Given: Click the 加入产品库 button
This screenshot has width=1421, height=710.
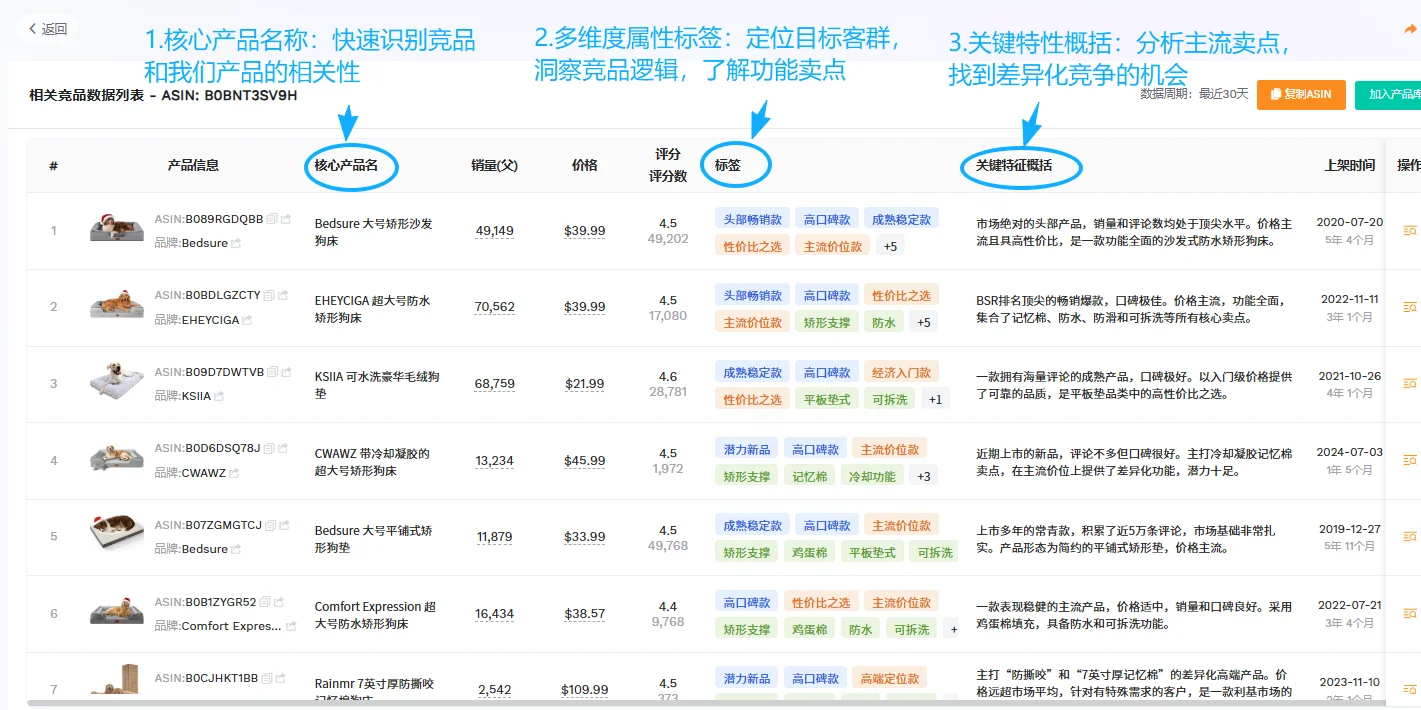Looking at the screenshot, I should coord(1396,94).
